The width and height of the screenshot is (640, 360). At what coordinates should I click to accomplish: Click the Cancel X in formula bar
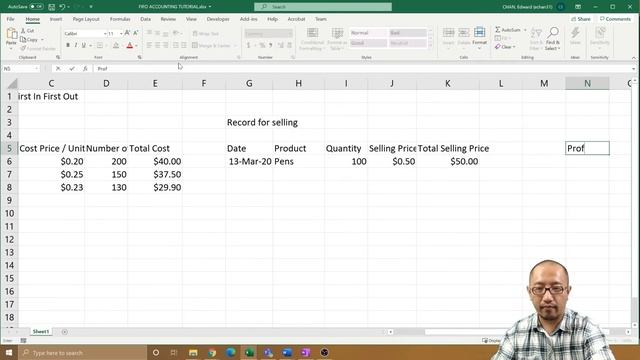58,69
